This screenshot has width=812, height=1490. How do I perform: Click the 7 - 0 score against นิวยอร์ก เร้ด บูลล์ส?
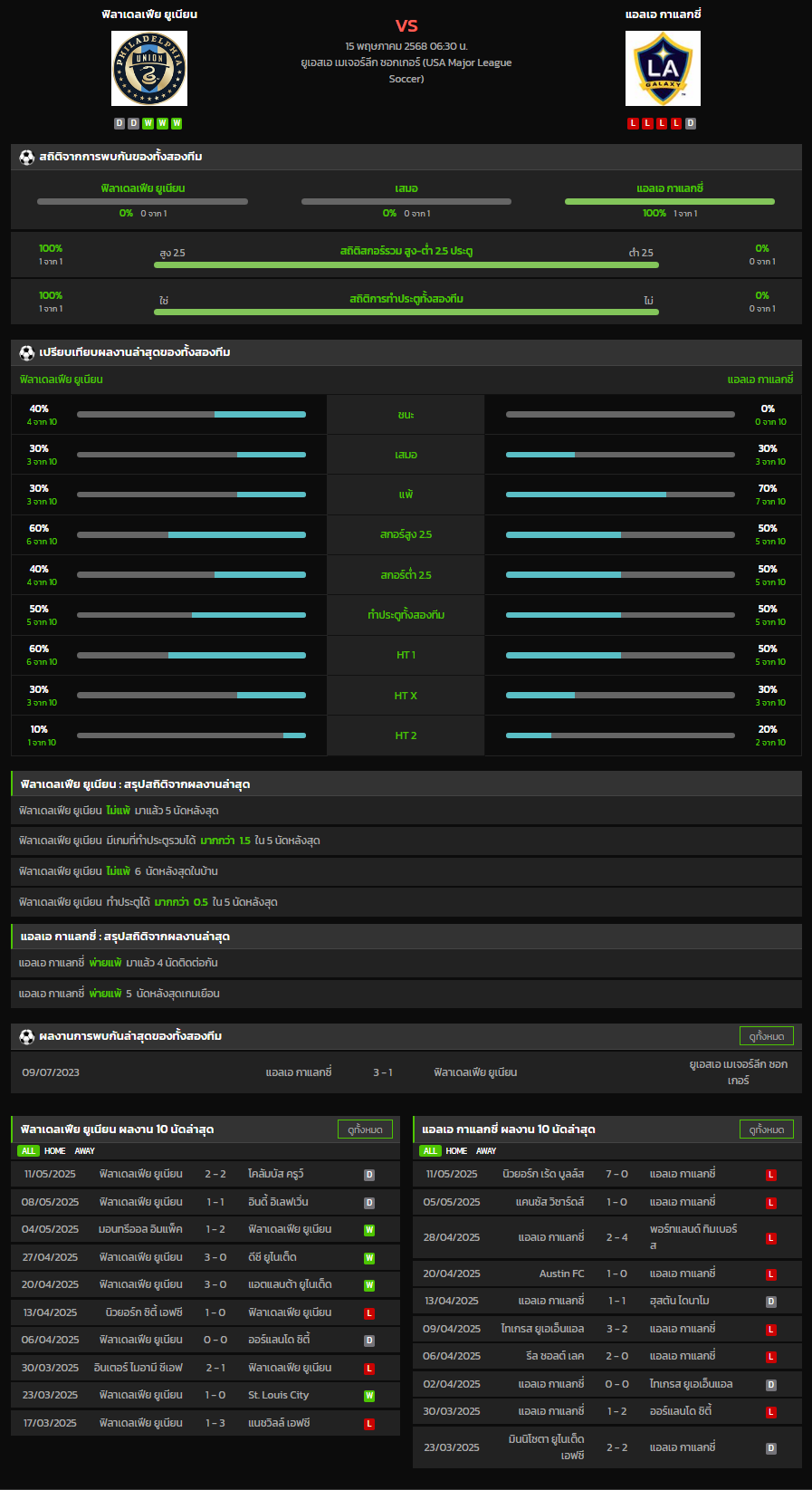[617, 1174]
